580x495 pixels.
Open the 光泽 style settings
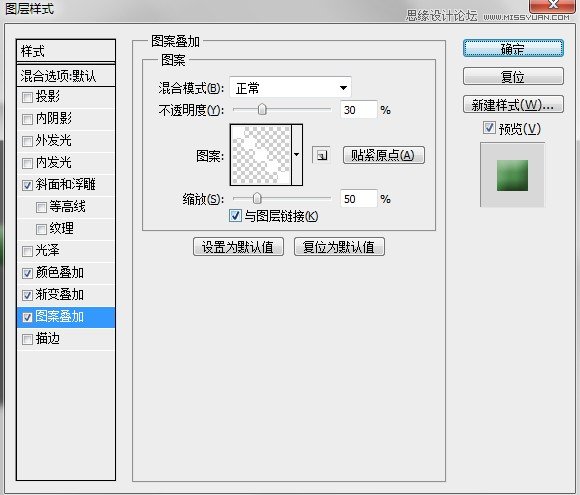(x=48, y=250)
